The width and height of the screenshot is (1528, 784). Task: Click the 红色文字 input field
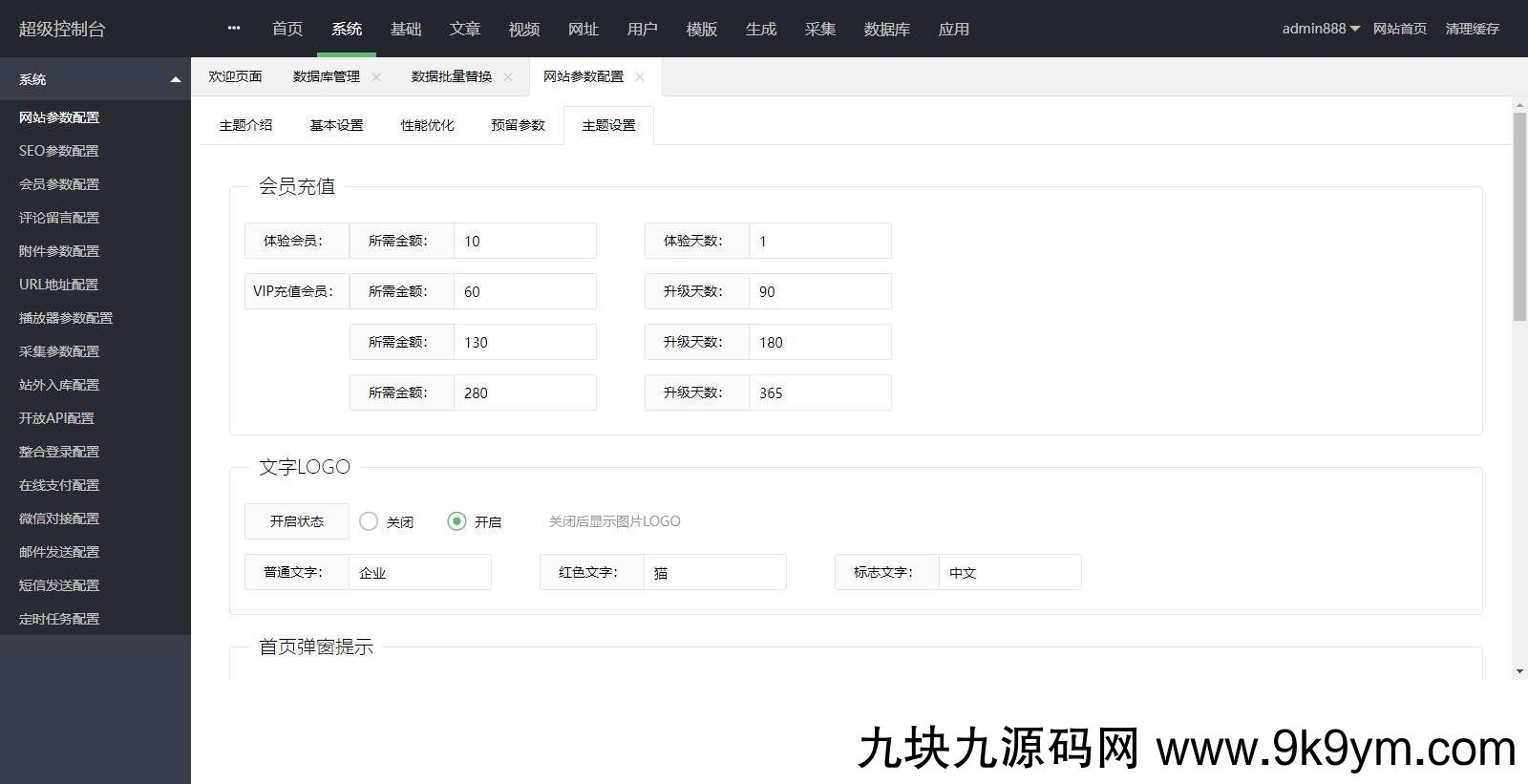[714, 572]
